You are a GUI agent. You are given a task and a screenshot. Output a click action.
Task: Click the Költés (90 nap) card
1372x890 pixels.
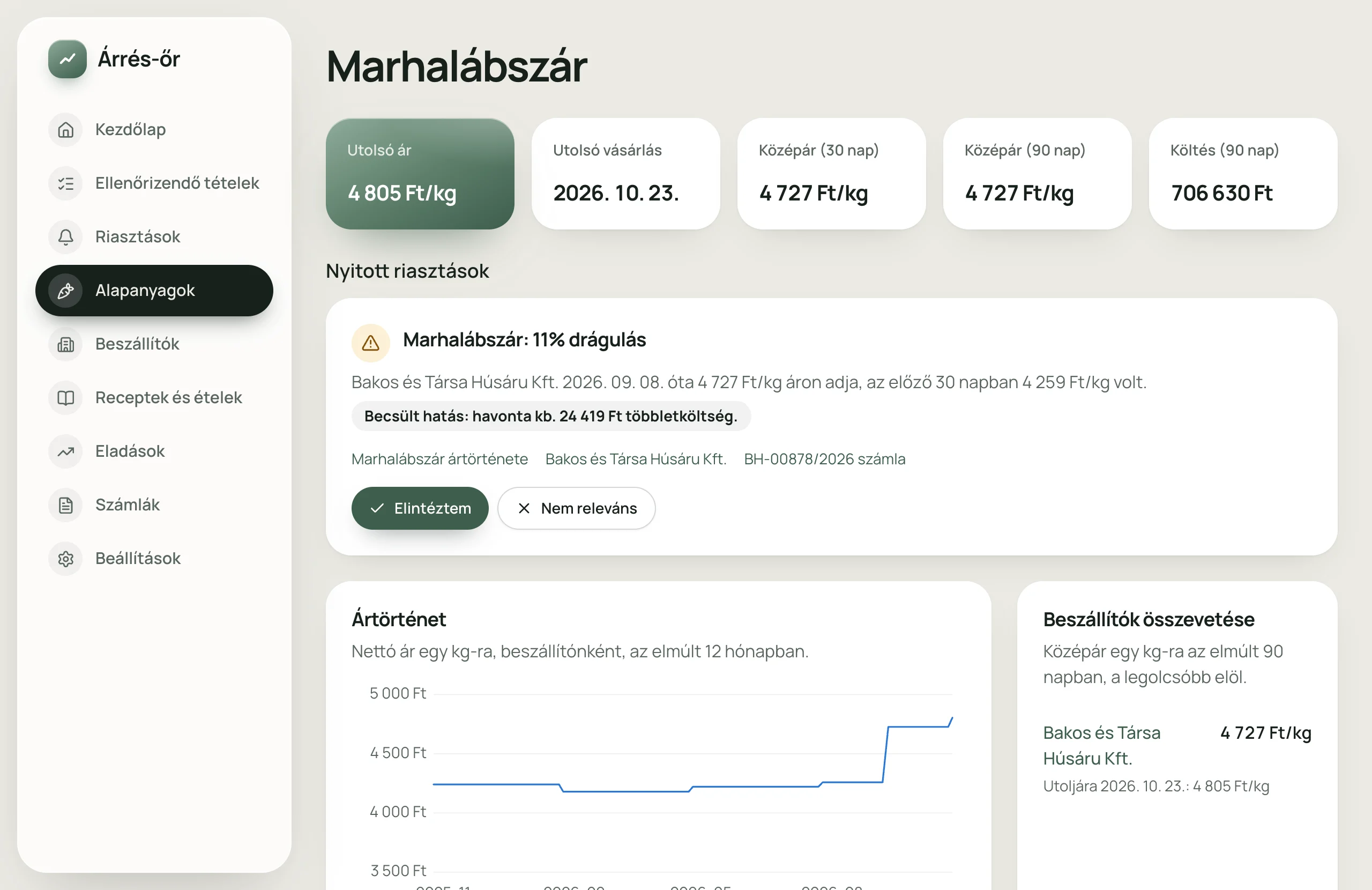(x=1243, y=174)
